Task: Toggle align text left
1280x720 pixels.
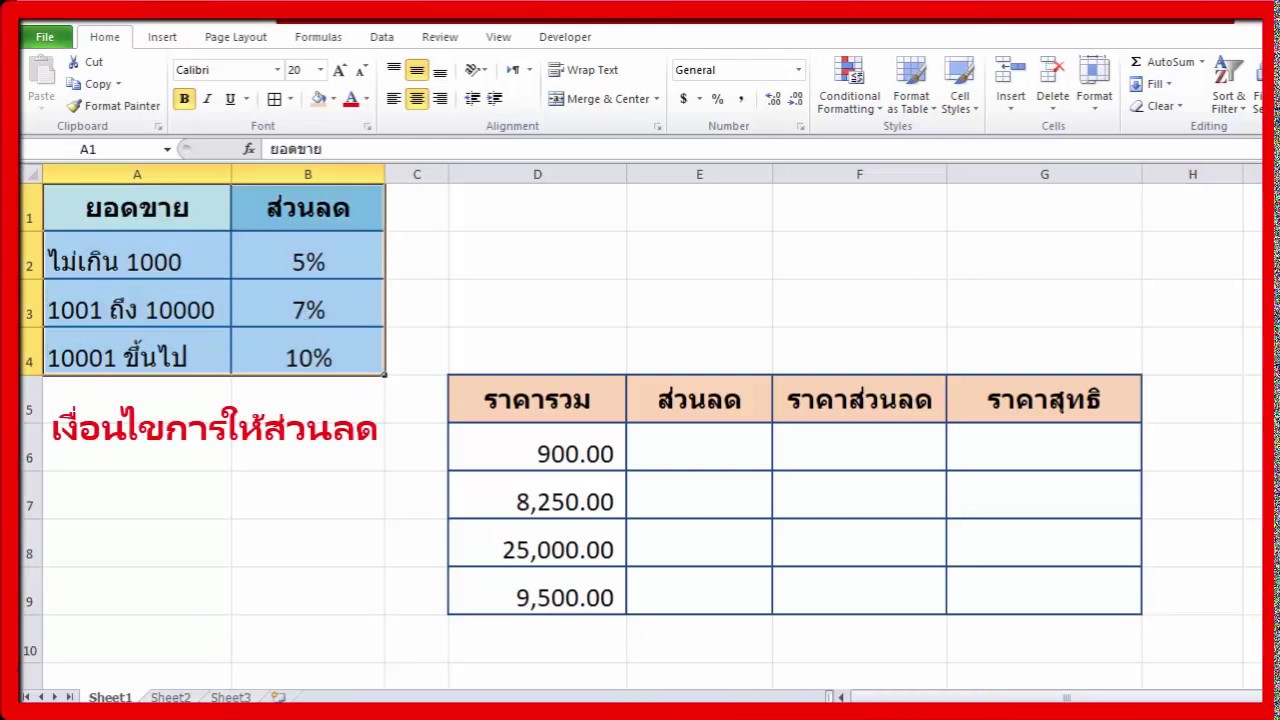Action: [394, 99]
